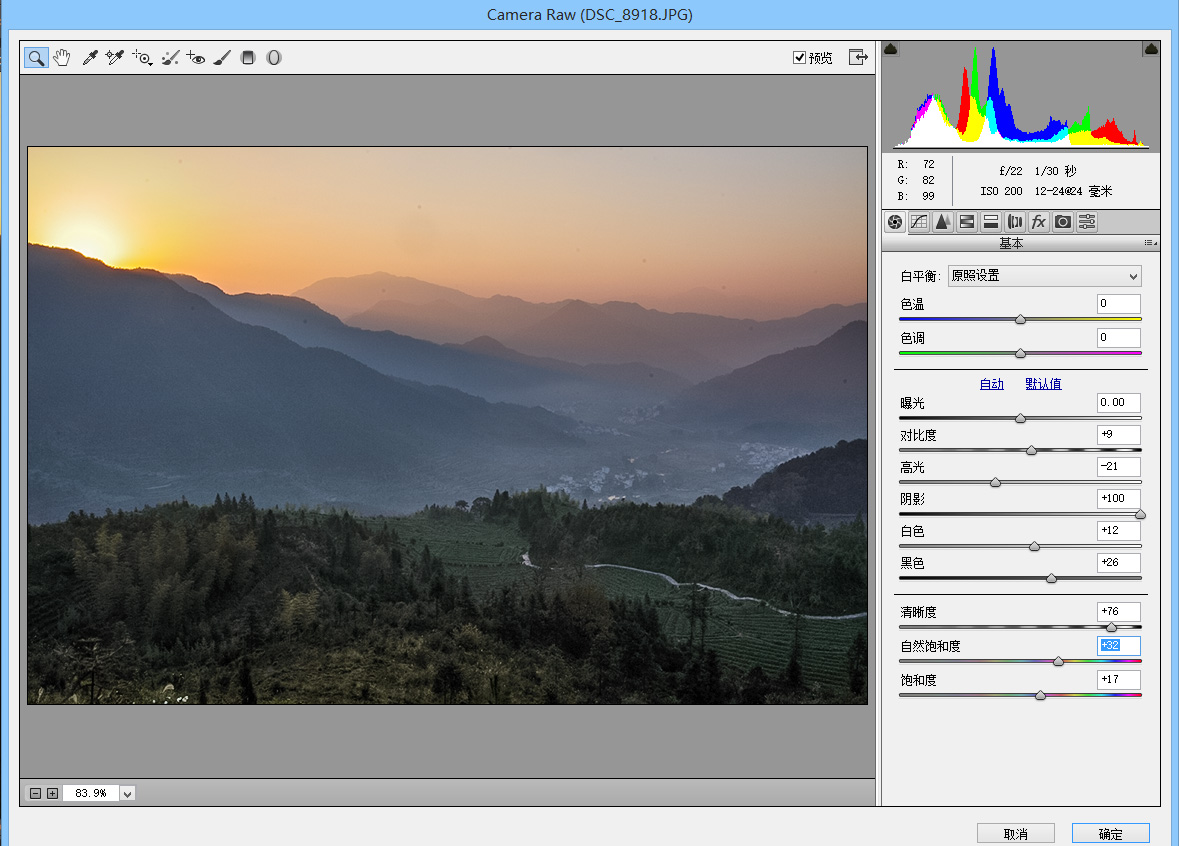
Task: Click the 对比度 contrast slider handle
Action: [1032, 450]
